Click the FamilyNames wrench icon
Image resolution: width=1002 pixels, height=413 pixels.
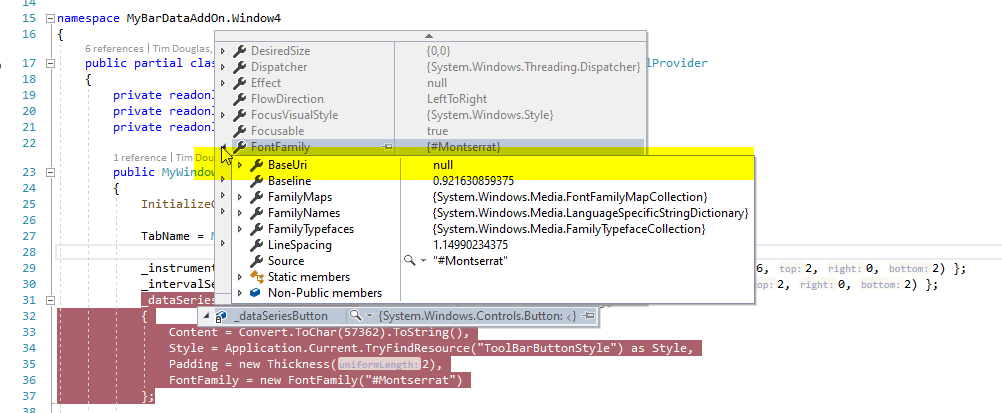coord(256,213)
